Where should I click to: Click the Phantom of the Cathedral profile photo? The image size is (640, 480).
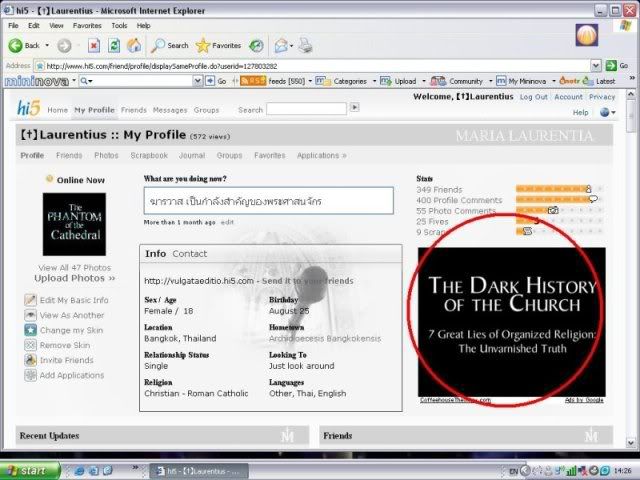click(x=74, y=224)
